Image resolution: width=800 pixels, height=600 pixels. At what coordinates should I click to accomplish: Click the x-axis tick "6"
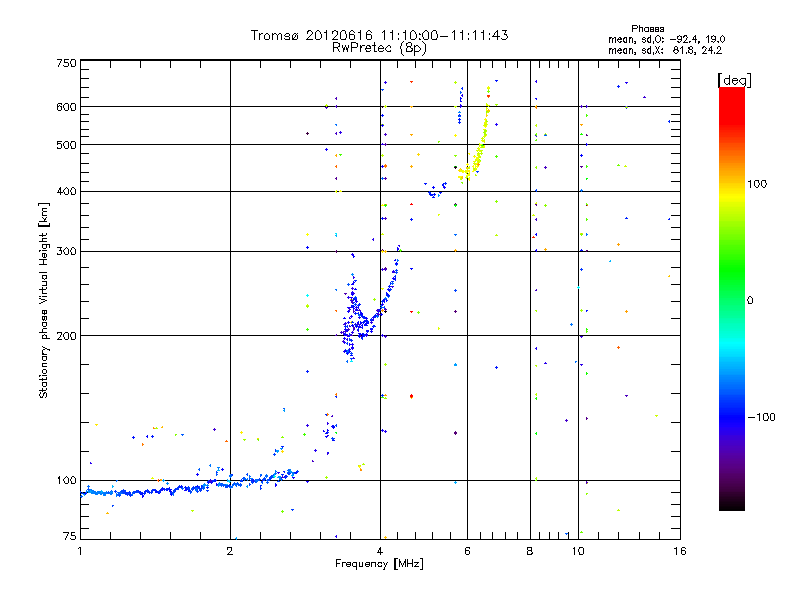point(467,551)
